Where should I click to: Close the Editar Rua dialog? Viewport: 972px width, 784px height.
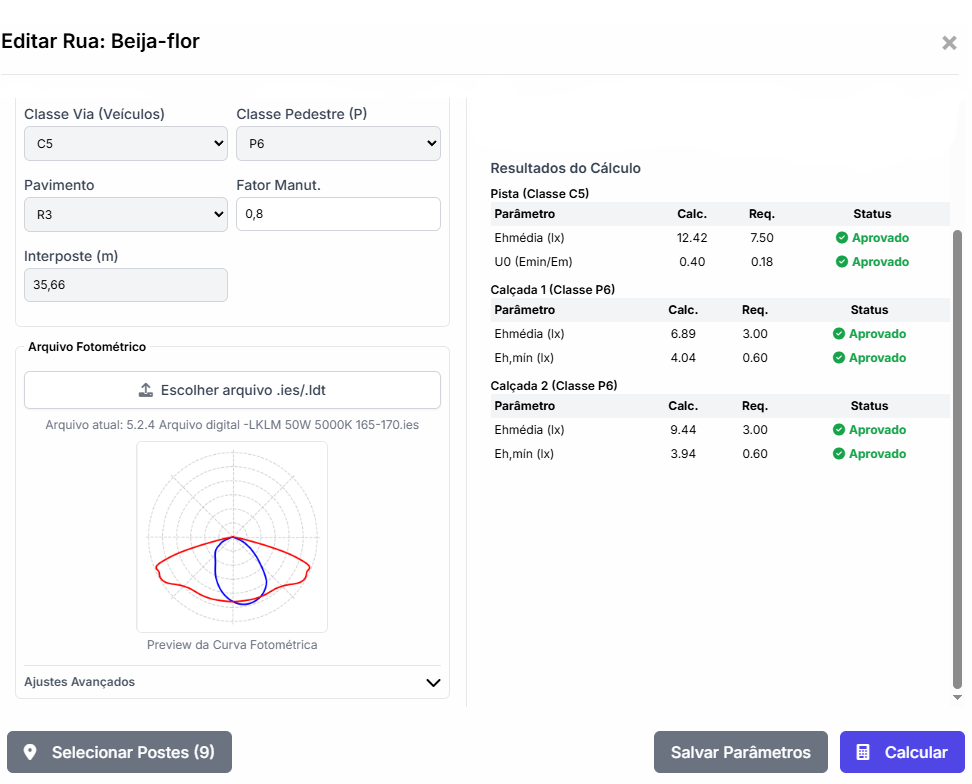coord(949,43)
